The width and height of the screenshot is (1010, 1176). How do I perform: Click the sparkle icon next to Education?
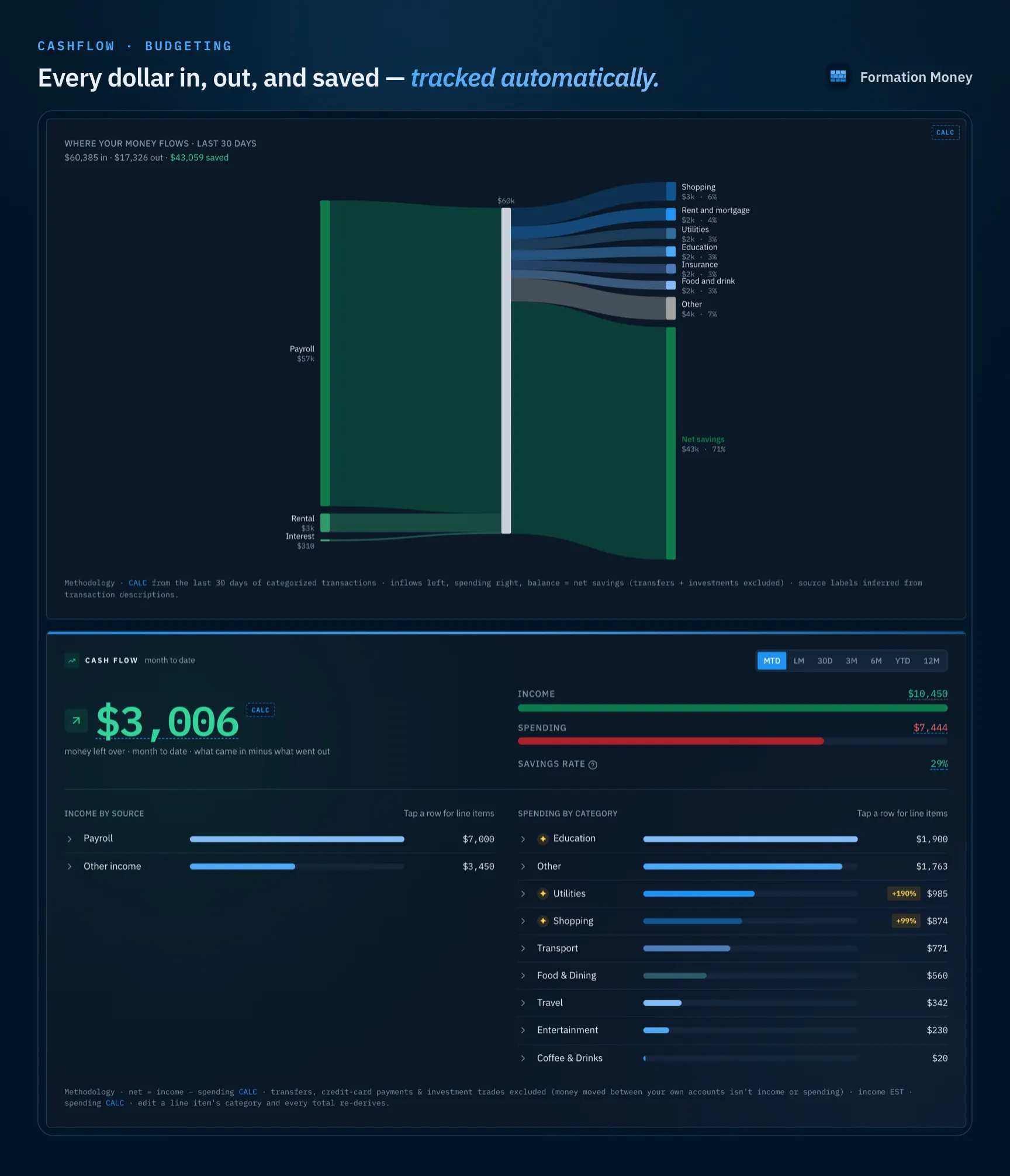(x=543, y=839)
